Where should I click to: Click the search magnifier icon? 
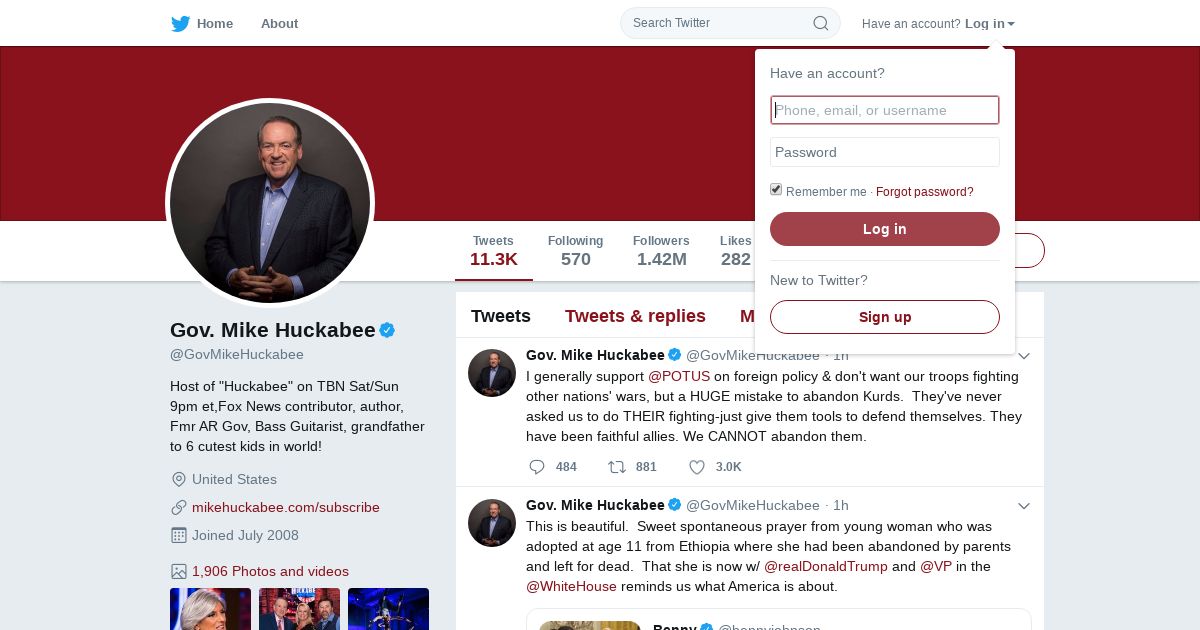tap(820, 23)
